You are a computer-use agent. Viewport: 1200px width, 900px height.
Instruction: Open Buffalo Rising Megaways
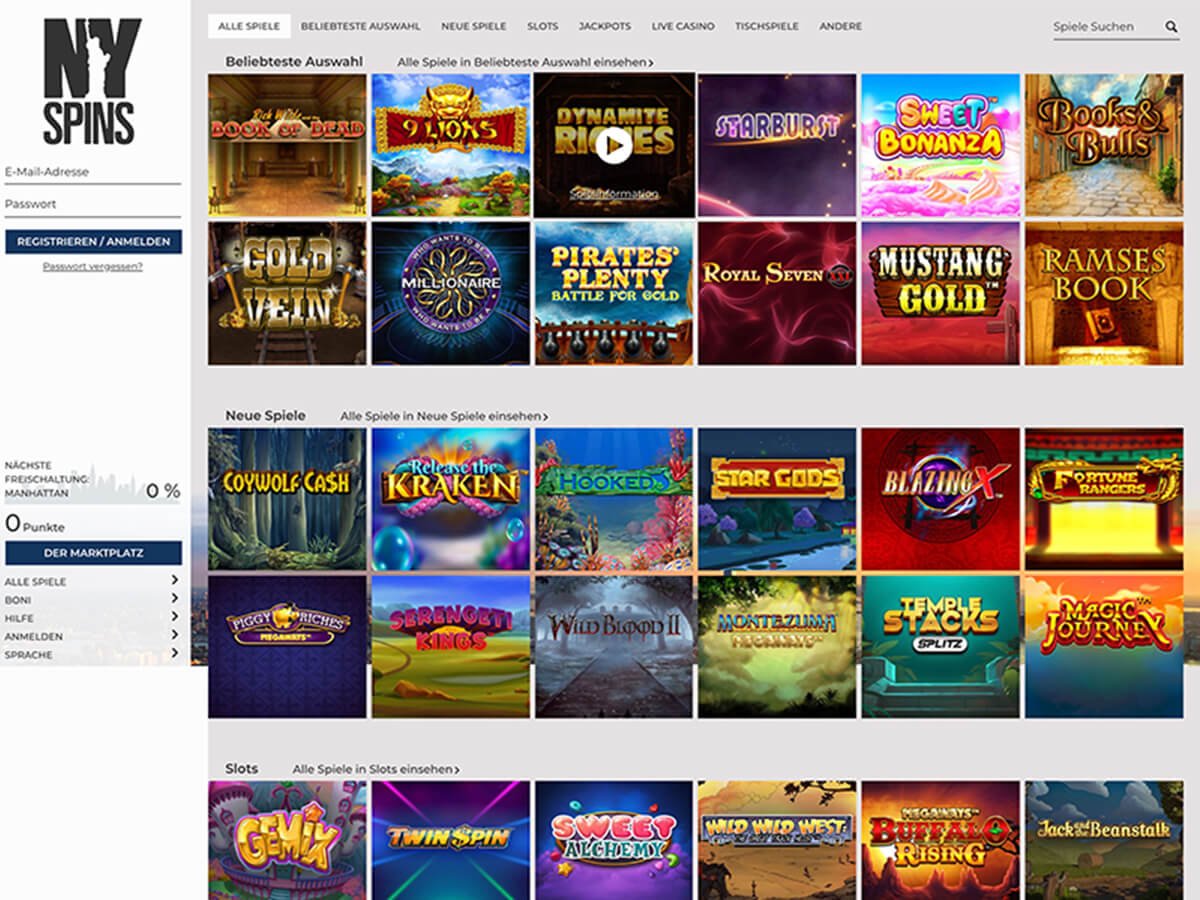coord(940,841)
